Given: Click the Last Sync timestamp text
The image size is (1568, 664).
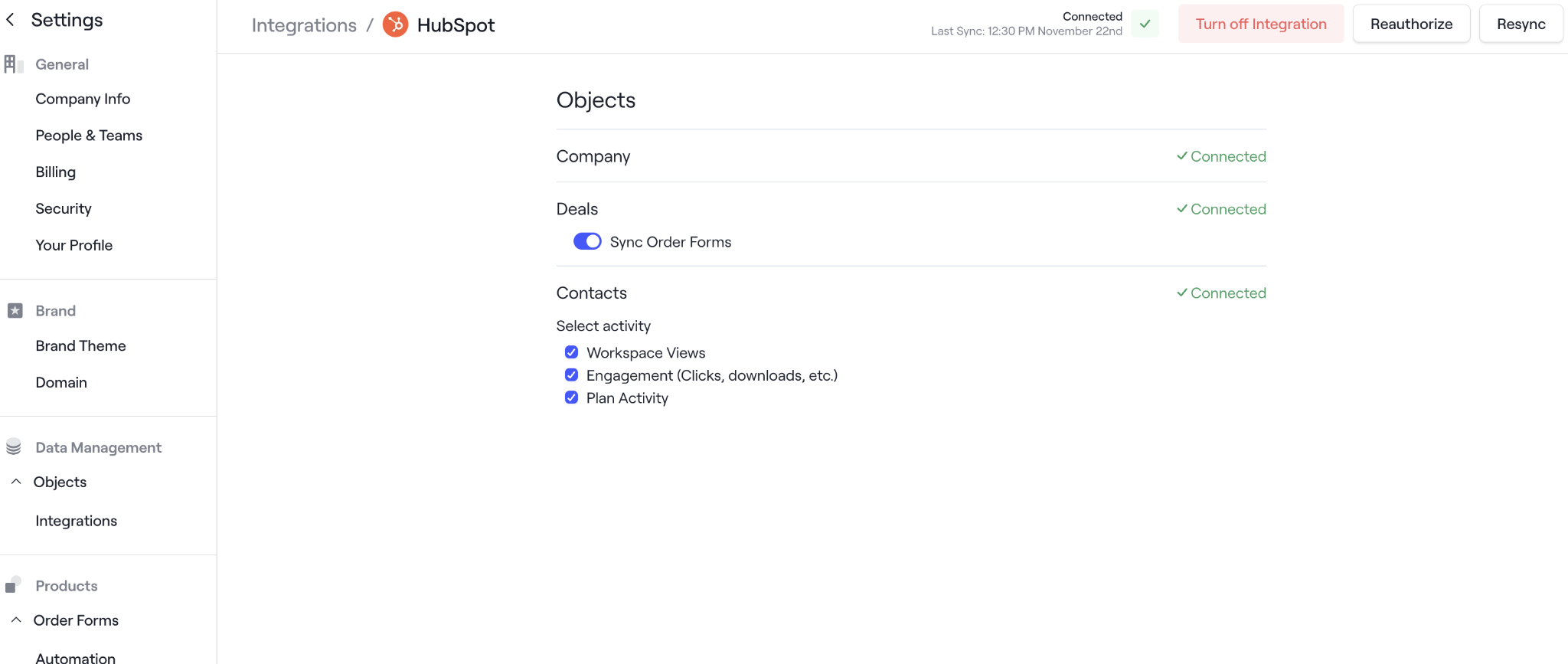Looking at the screenshot, I should click(1026, 31).
